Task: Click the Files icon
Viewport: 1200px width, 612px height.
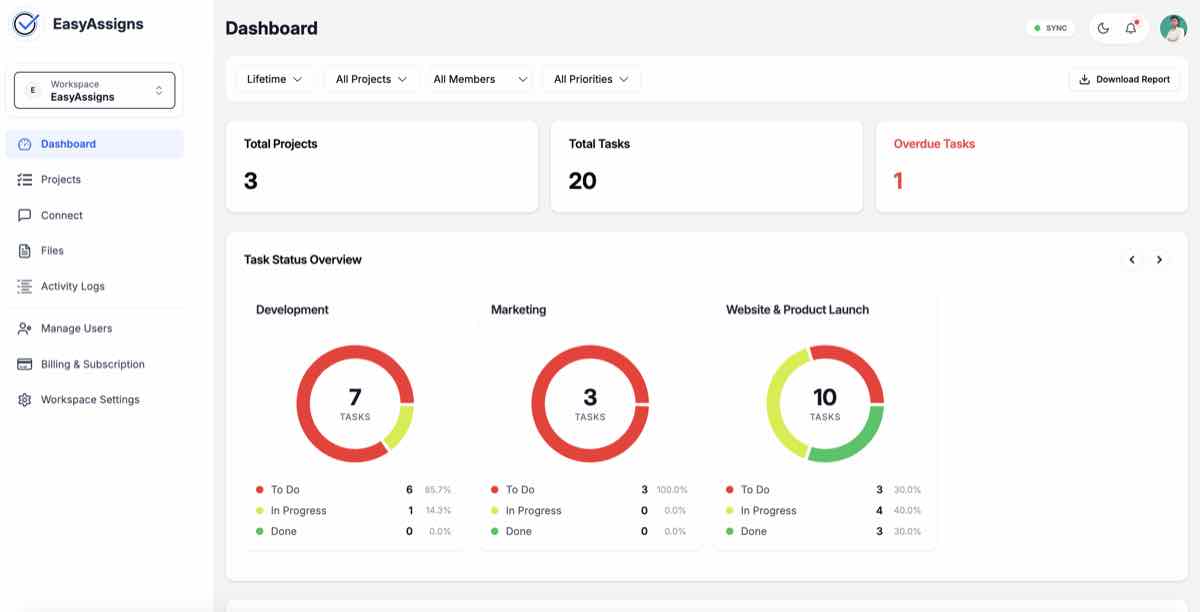Action: click(x=24, y=250)
